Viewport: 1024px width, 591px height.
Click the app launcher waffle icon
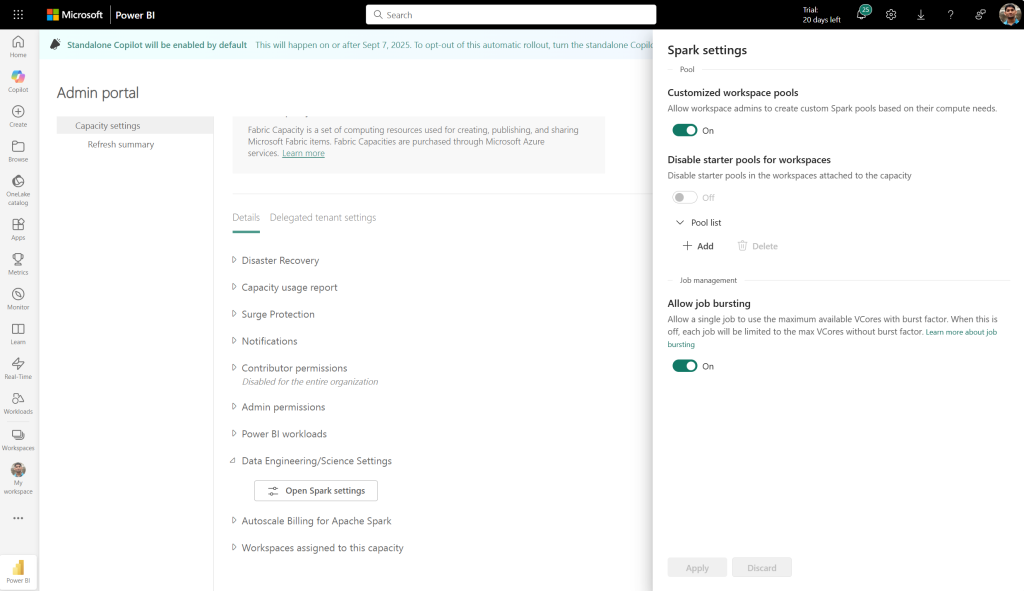[x=18, y=15]
